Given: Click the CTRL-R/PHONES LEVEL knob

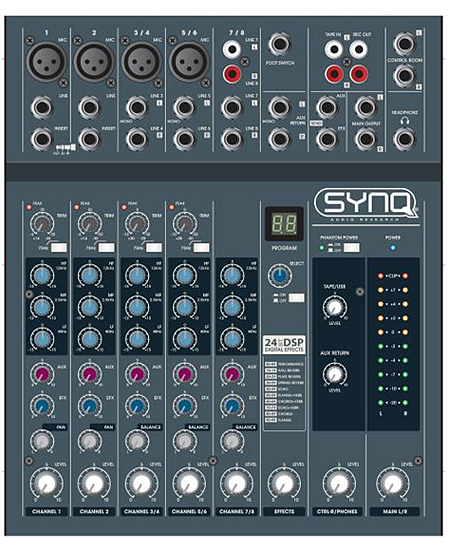Looking at the screenshot, I should [x=339, y=484].
